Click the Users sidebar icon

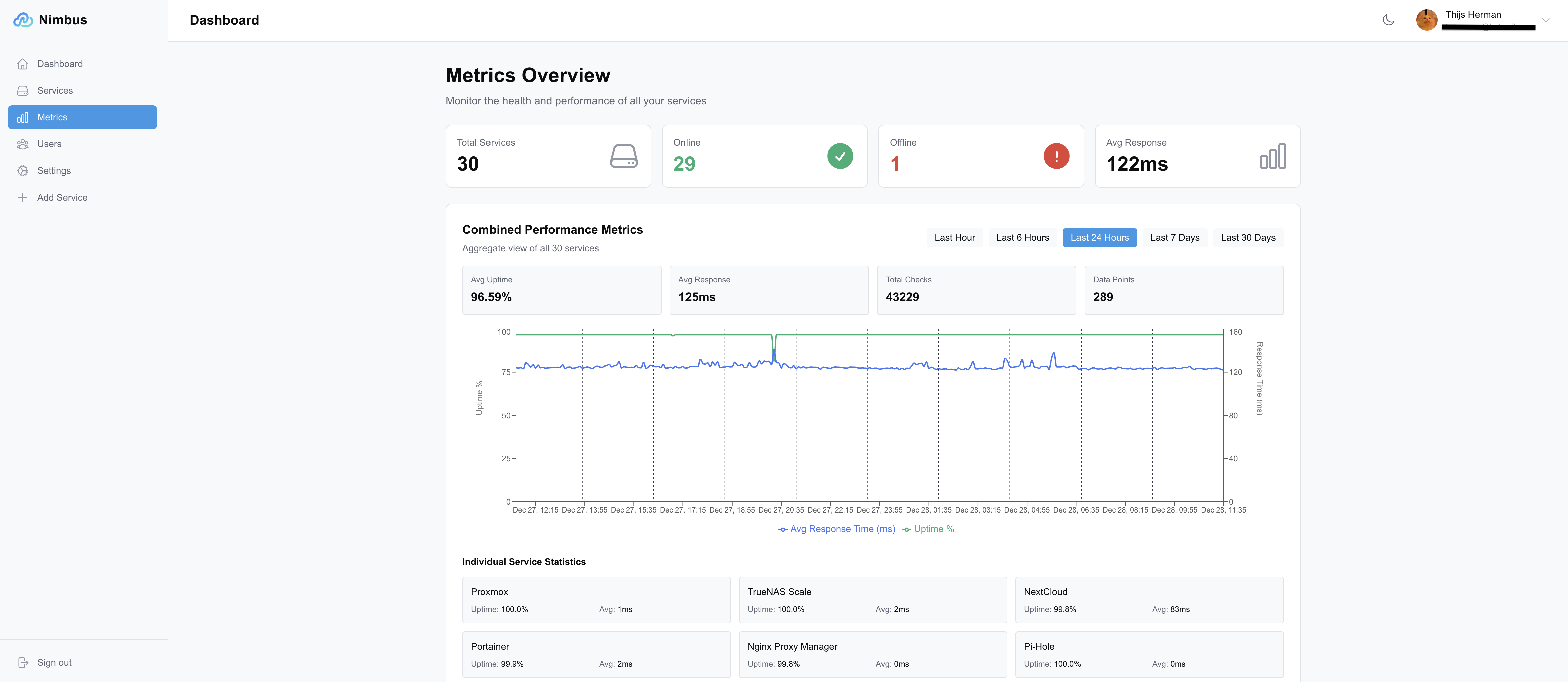(22, 144)
